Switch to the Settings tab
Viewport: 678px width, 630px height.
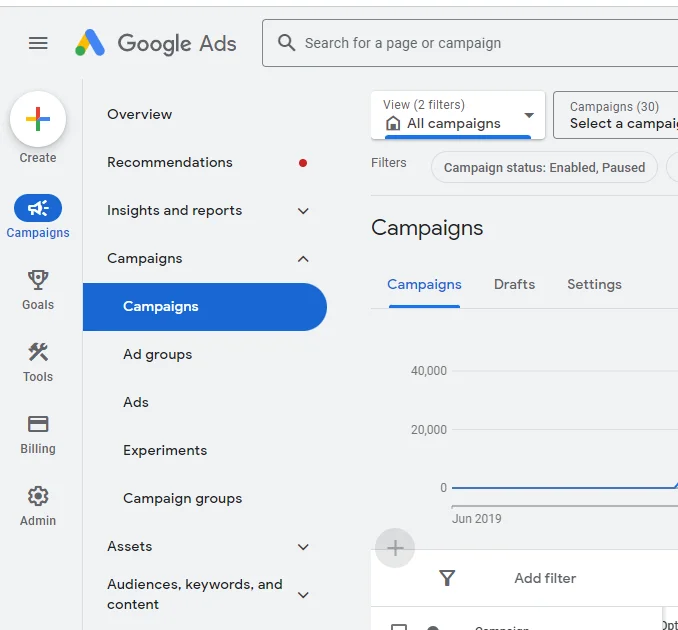point(595,285)
